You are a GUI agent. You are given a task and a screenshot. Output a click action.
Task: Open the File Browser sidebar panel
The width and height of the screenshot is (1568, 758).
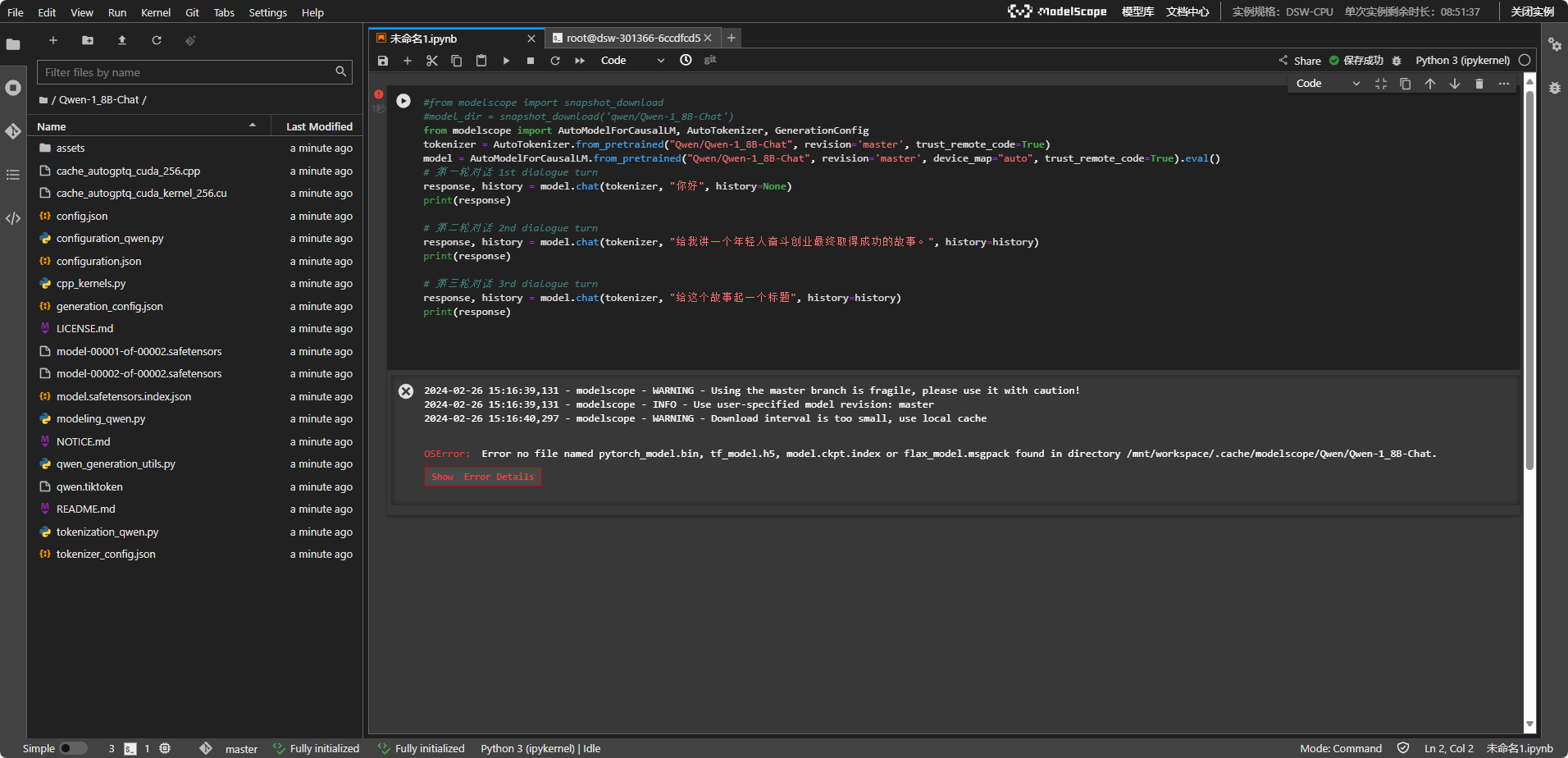tap(13, 44)
